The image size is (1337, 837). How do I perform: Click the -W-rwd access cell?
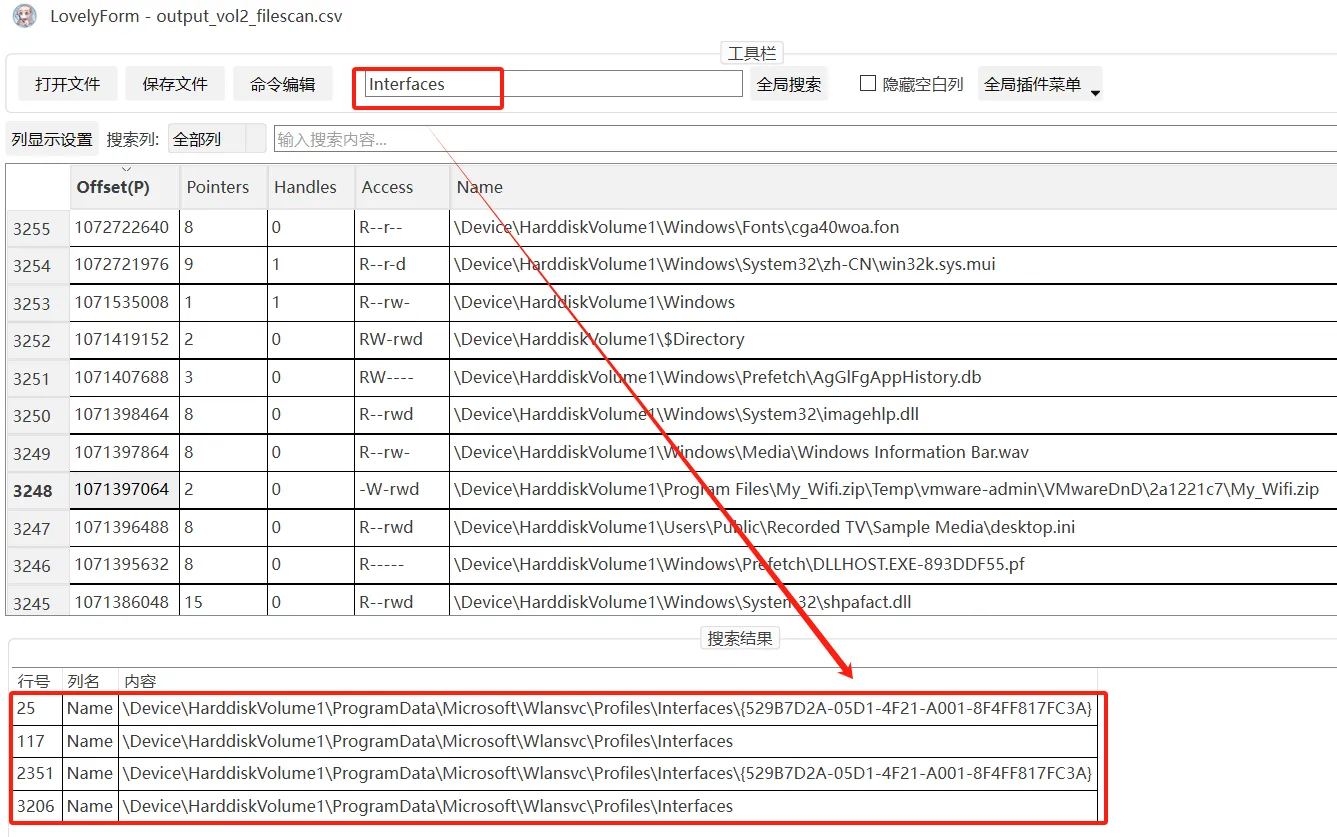point(402,489)
